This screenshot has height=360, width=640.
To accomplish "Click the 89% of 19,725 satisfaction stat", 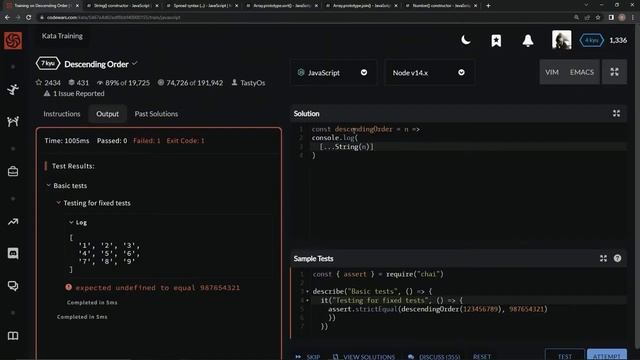I will click(x=123, y=83).
